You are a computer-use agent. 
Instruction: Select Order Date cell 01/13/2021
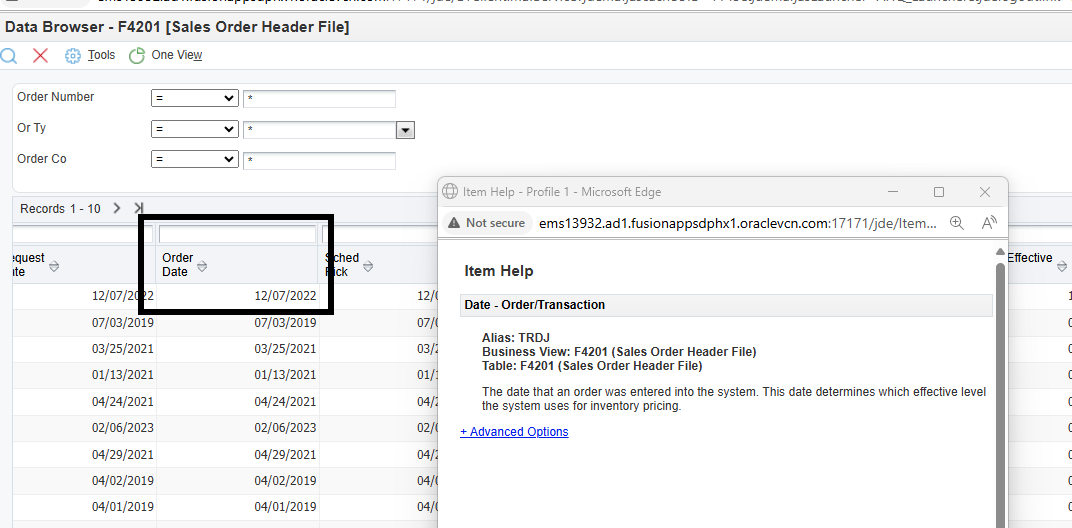point(237,375)
